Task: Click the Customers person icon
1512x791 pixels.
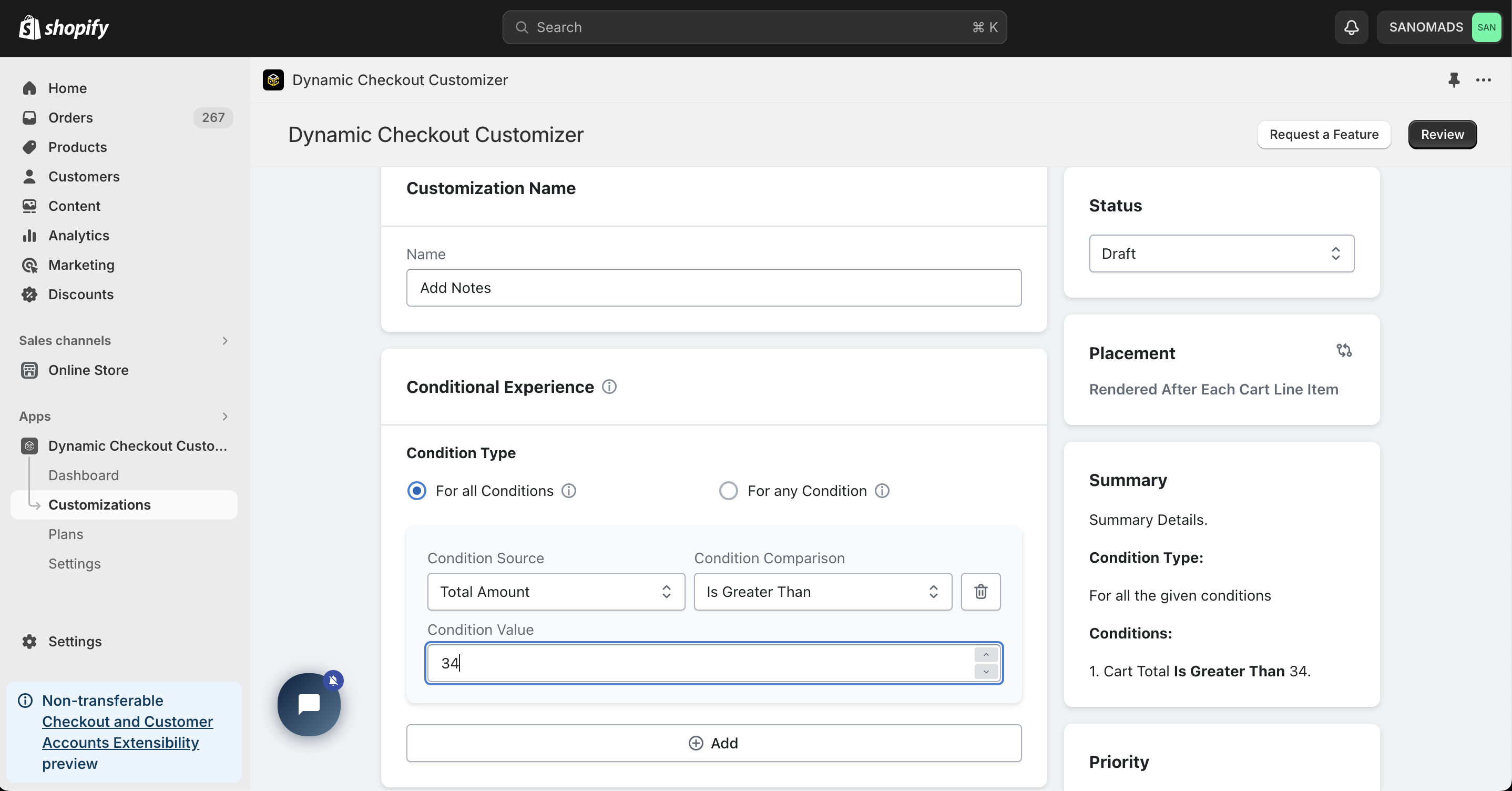Action: coord(29,176)
